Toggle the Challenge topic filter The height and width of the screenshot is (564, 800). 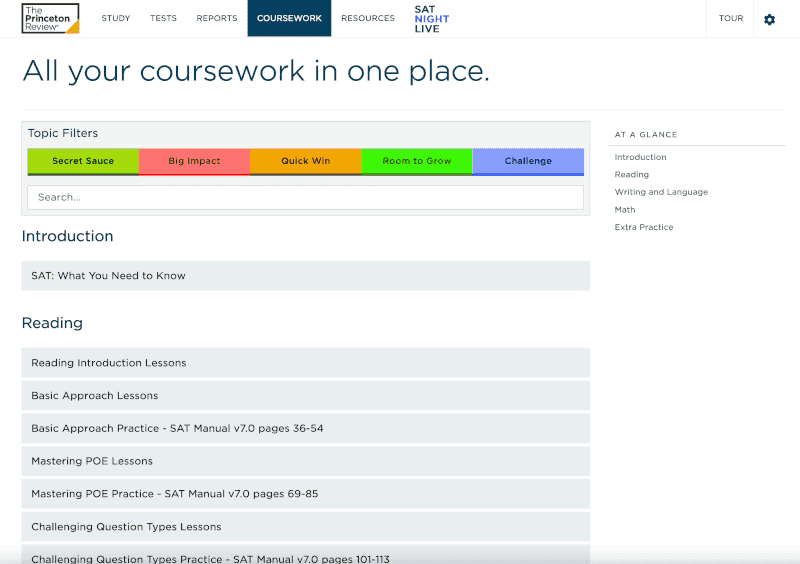[x=528, y=161]
